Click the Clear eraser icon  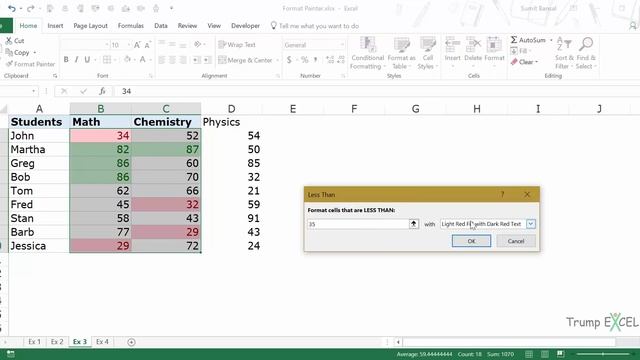click(514, 62)
